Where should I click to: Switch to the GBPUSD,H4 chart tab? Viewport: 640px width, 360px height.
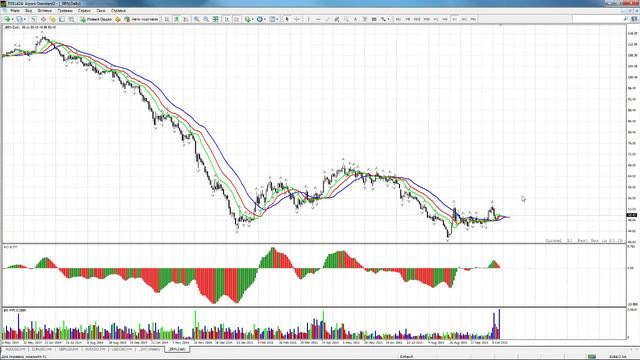click(x=69, y=349)
